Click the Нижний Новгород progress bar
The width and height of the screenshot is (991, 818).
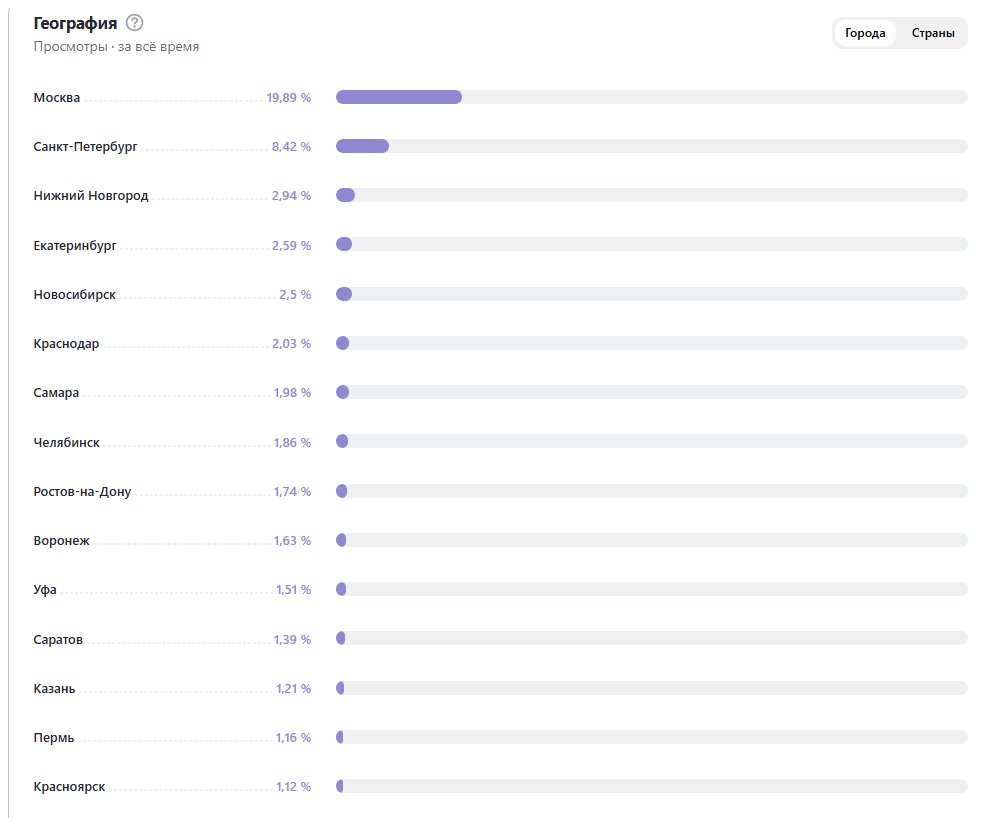[x=652, y=195]
